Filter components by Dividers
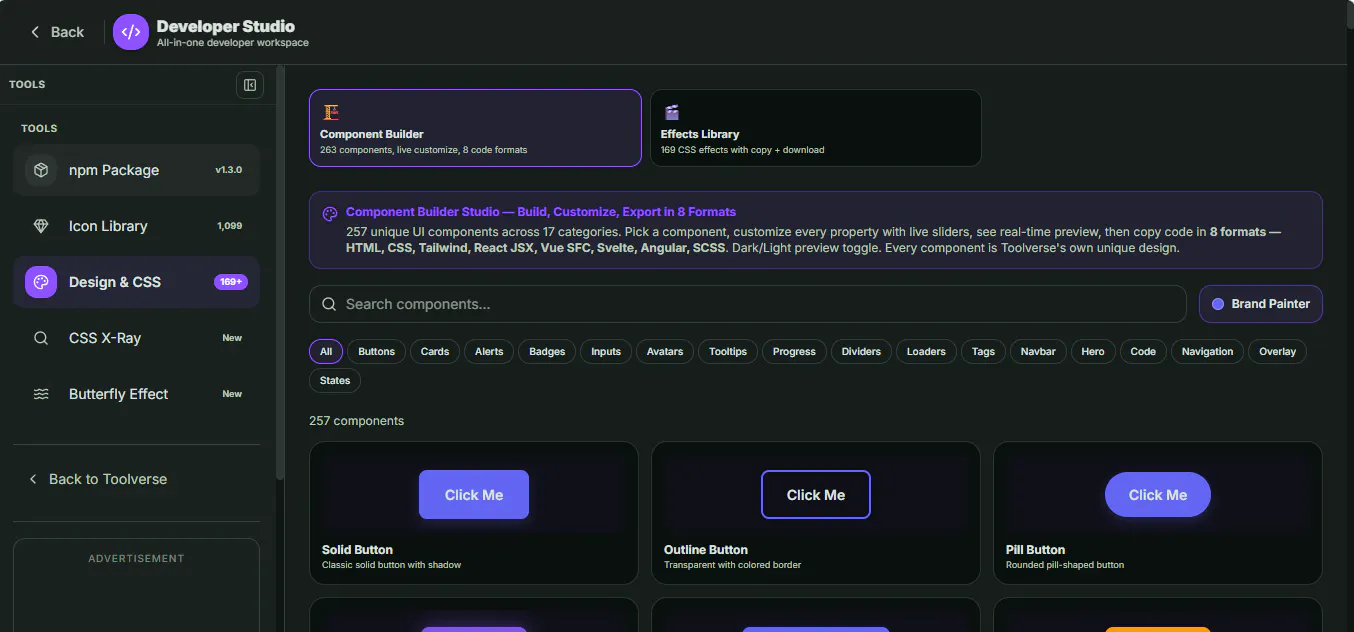This screenshot has width=1354, height=632. point(861,352)
